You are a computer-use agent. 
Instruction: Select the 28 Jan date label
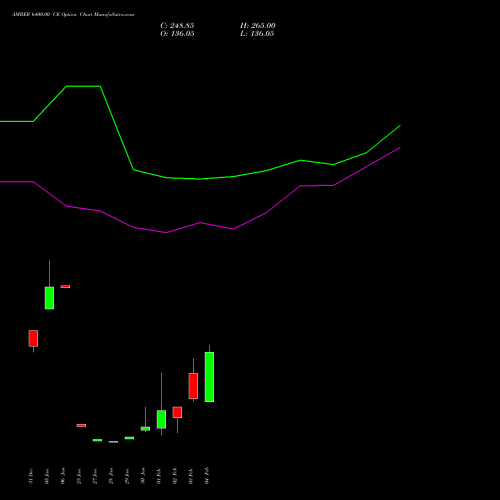(111, 476)
